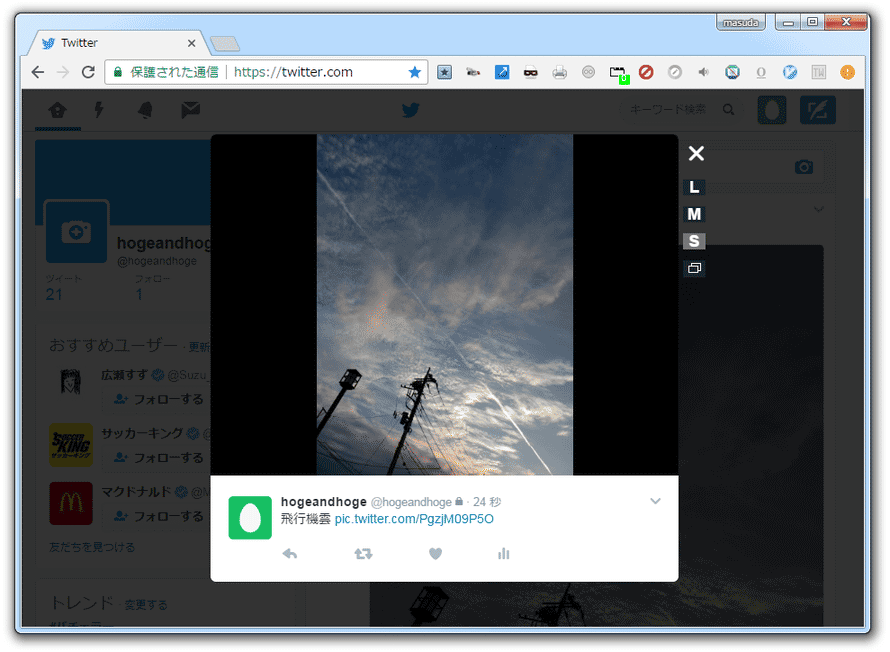The height and width of the screenshot is (652, 890).
Task: Click the サッカーキング account name
Action: pyautogui.click(x=142, y=434)
